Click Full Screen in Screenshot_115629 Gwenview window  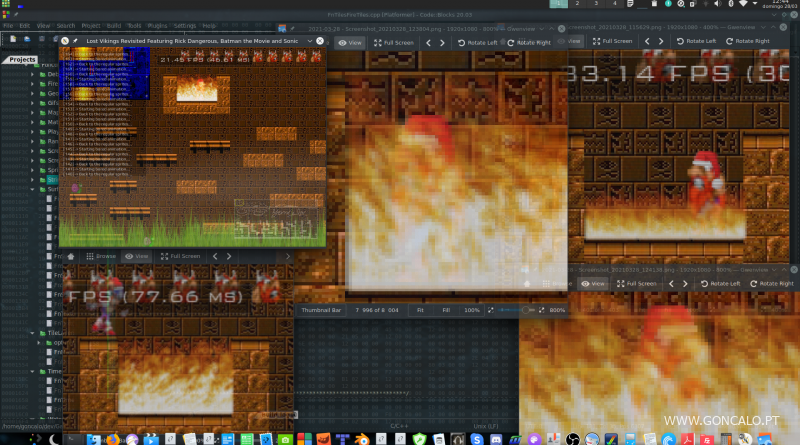[x=612, y=41]
